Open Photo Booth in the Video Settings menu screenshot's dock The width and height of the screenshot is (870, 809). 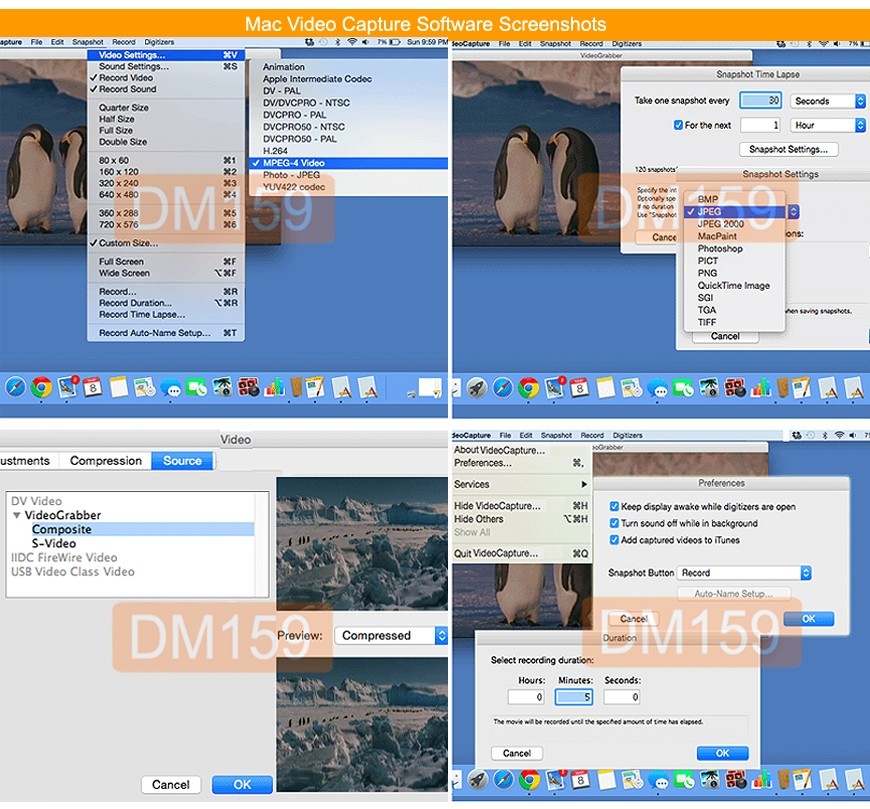coord(248,387)
